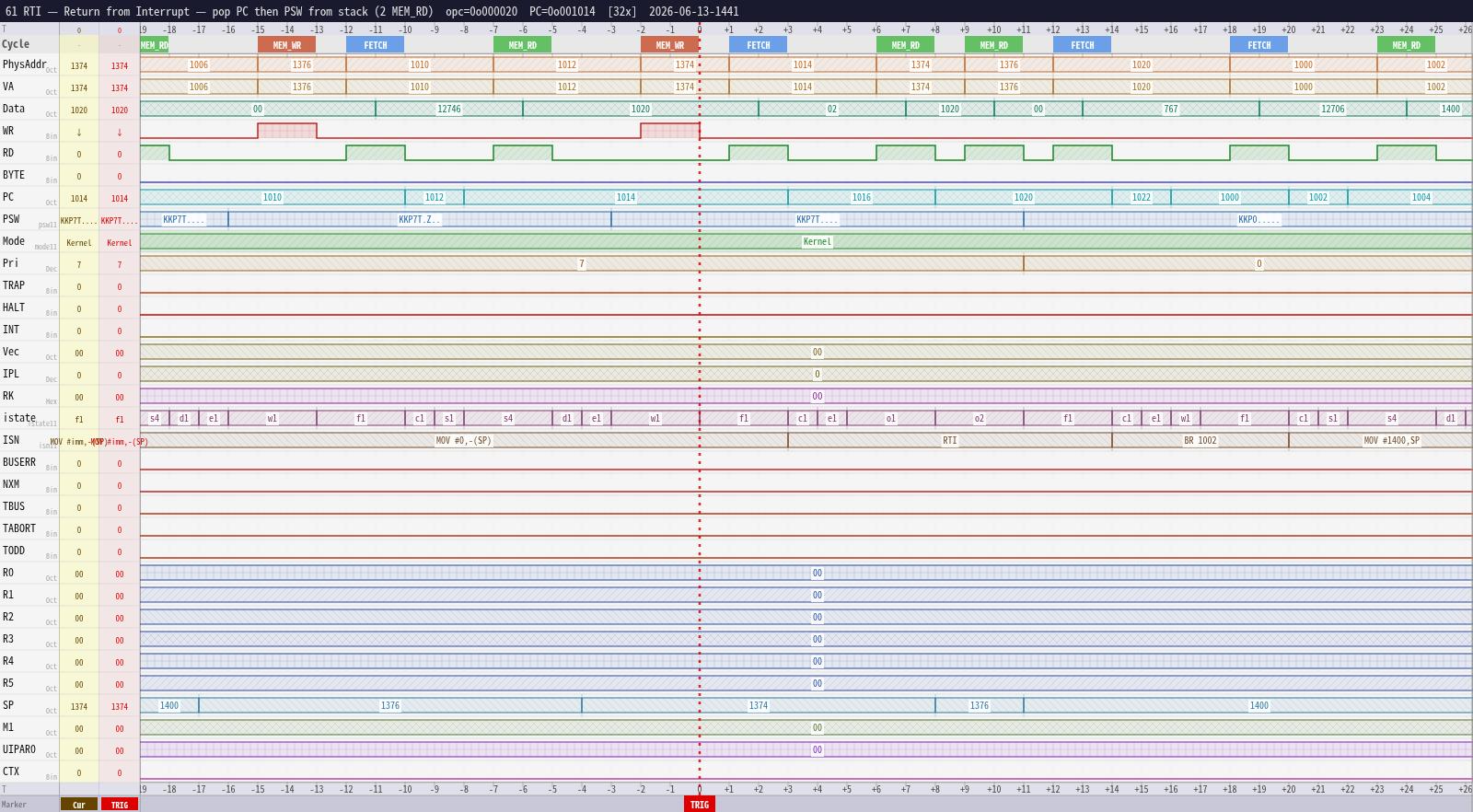1473x812 pixels.
Task: Click the BR 1002 instruction segment
Action: [1200, 441]
